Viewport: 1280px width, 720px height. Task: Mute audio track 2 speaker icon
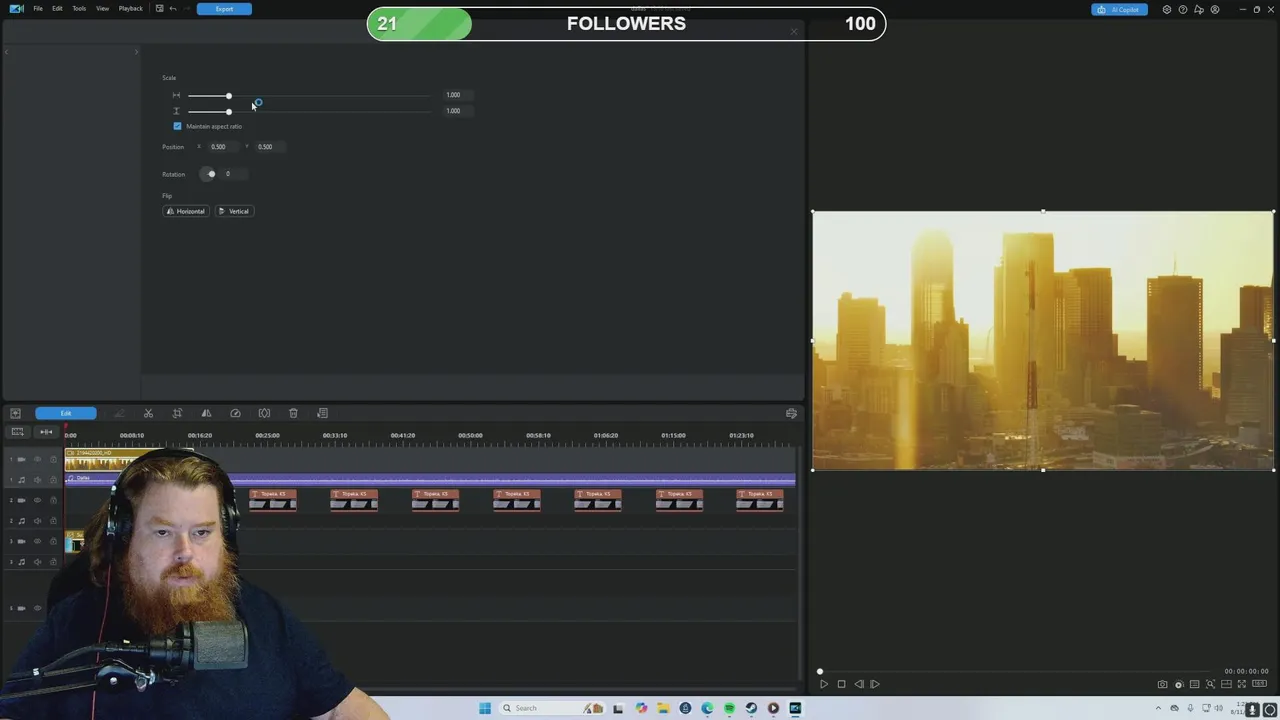[38, 521]
